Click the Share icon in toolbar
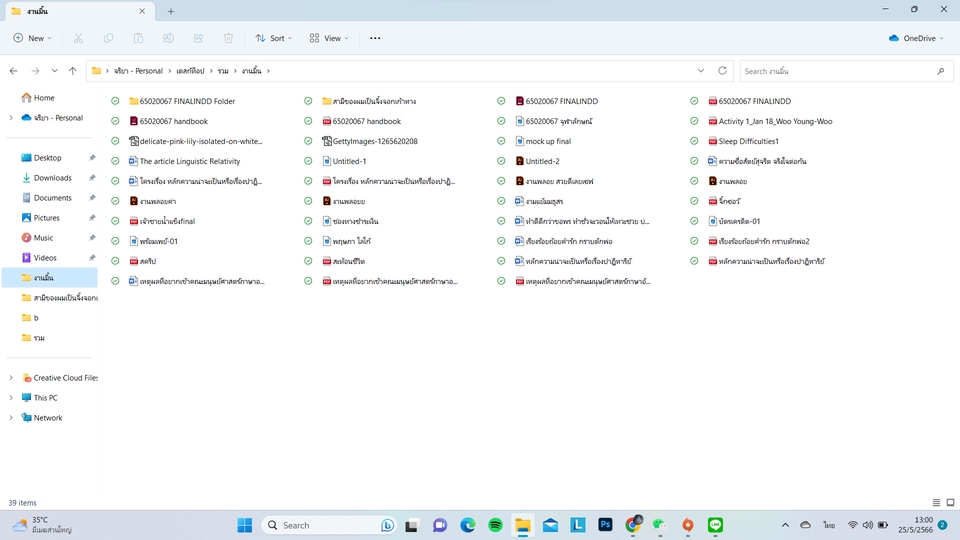Image resolution: width=960 pixels, height=540 pixels. click(x=198, y=38)
